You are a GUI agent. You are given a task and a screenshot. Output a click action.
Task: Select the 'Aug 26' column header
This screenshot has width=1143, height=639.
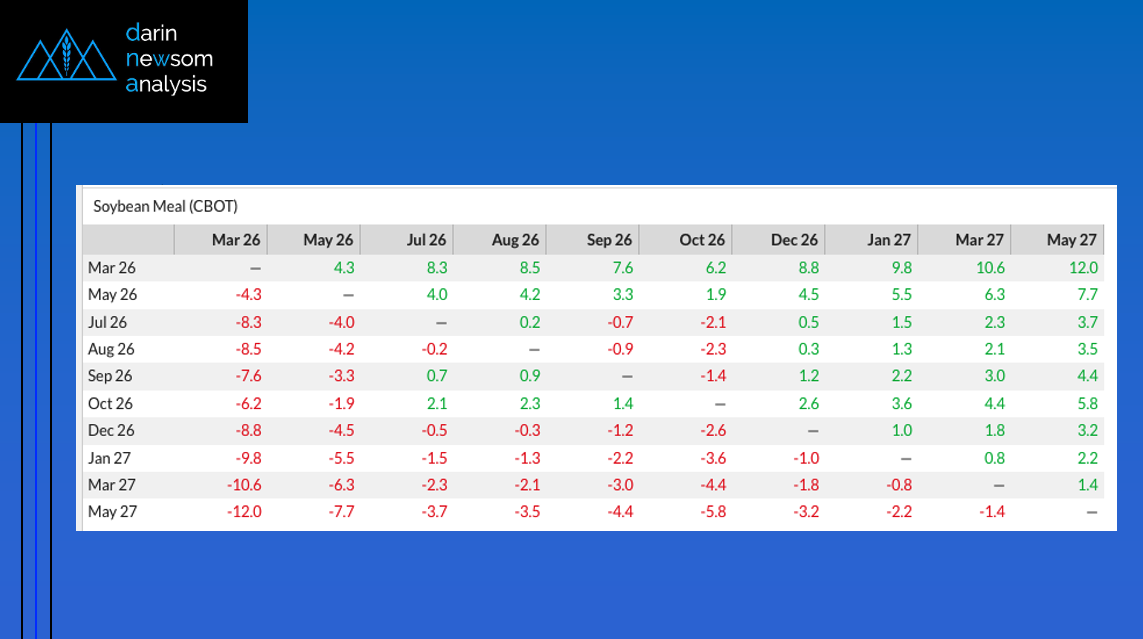[x=515, y=240]
